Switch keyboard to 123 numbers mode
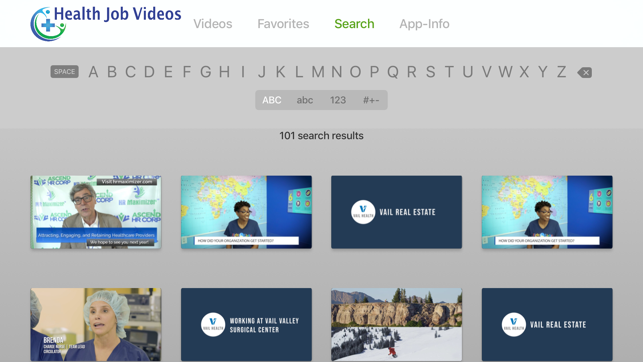This screenshot has width=643, height=362. pos(338,100)
